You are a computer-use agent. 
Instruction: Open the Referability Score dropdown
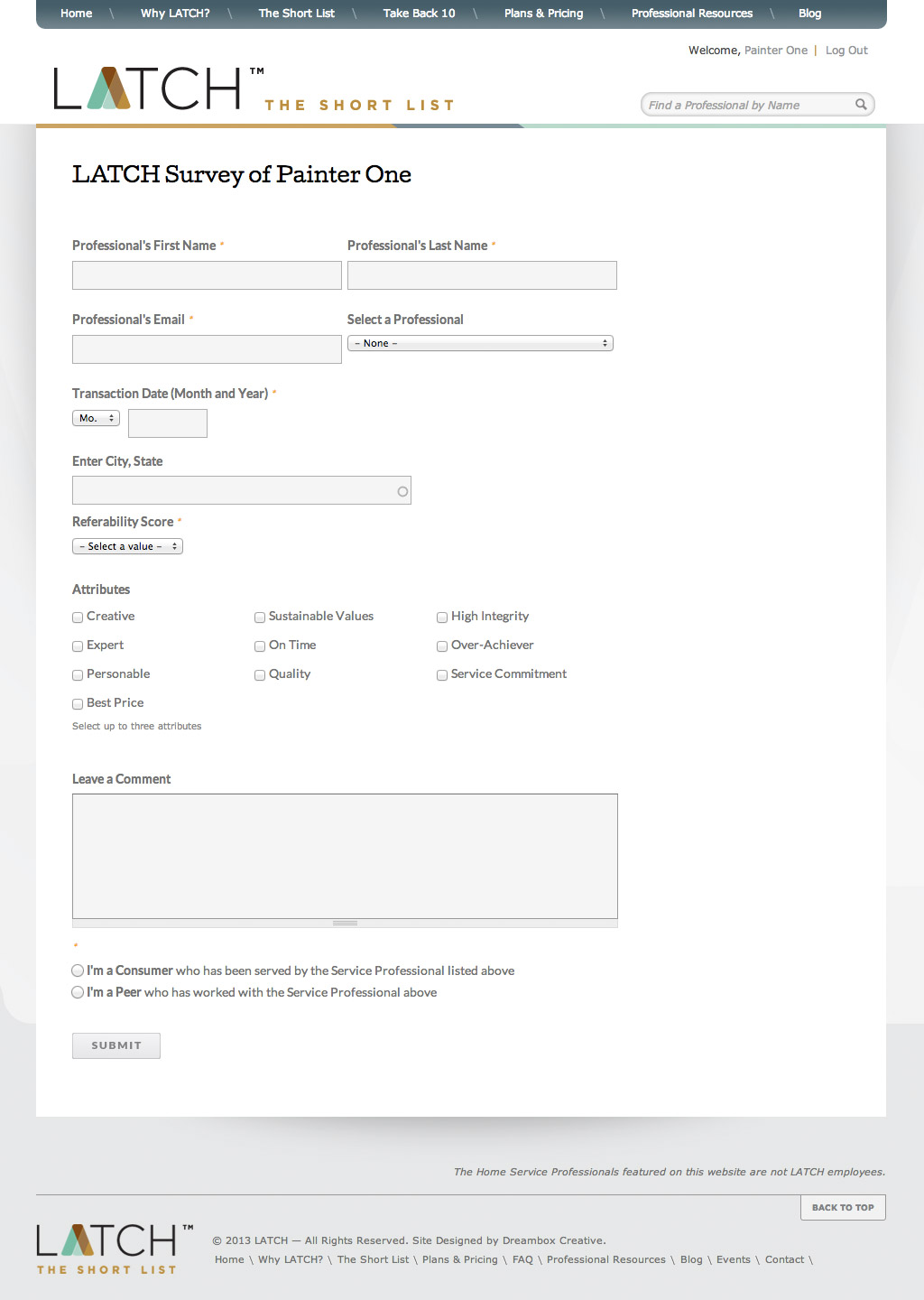click(x=127, y=546)
